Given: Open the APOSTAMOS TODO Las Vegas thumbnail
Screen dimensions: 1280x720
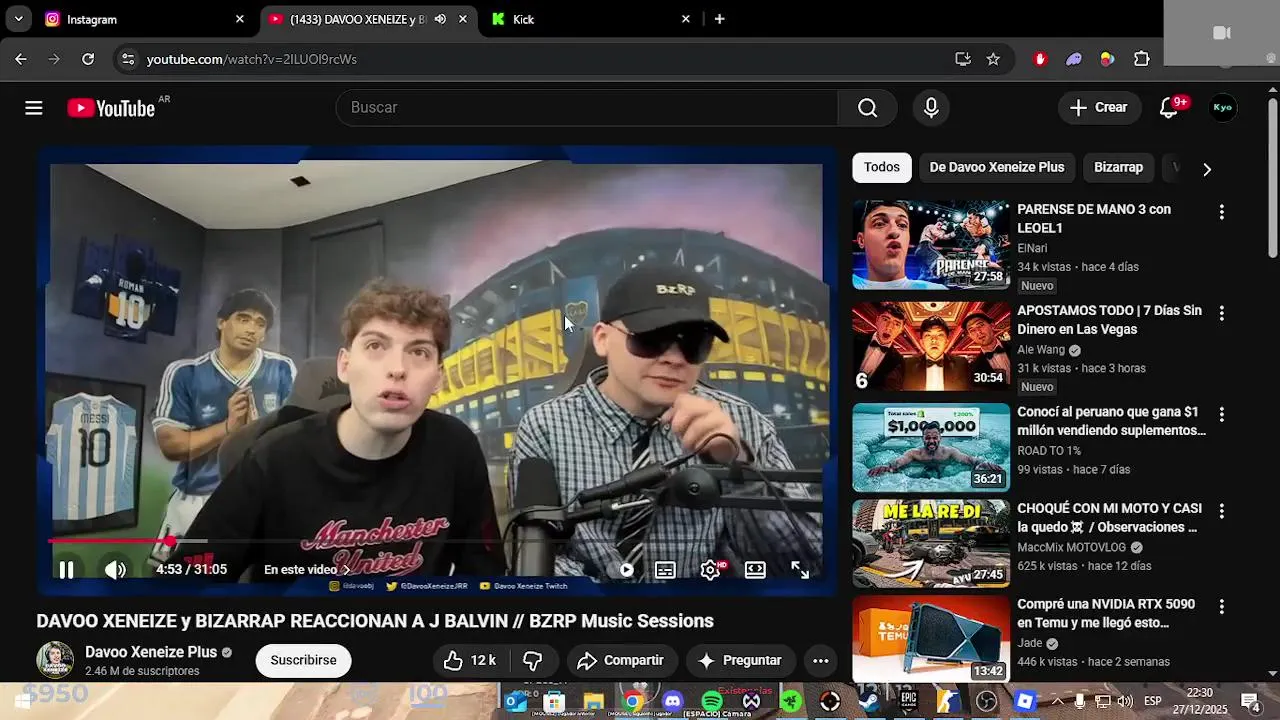Looking at the screenshot, I should [931, 346].
